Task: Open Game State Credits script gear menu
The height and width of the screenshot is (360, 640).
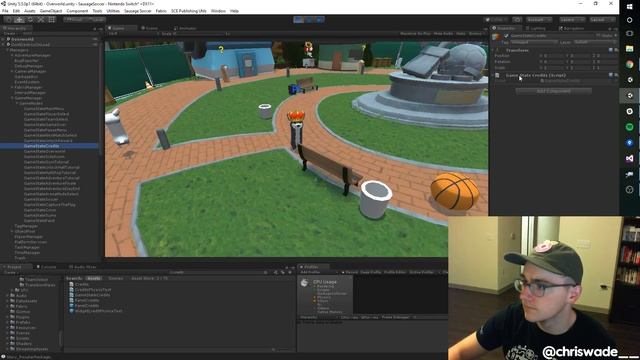Action: pyautogui.click(x=616, y=75)
